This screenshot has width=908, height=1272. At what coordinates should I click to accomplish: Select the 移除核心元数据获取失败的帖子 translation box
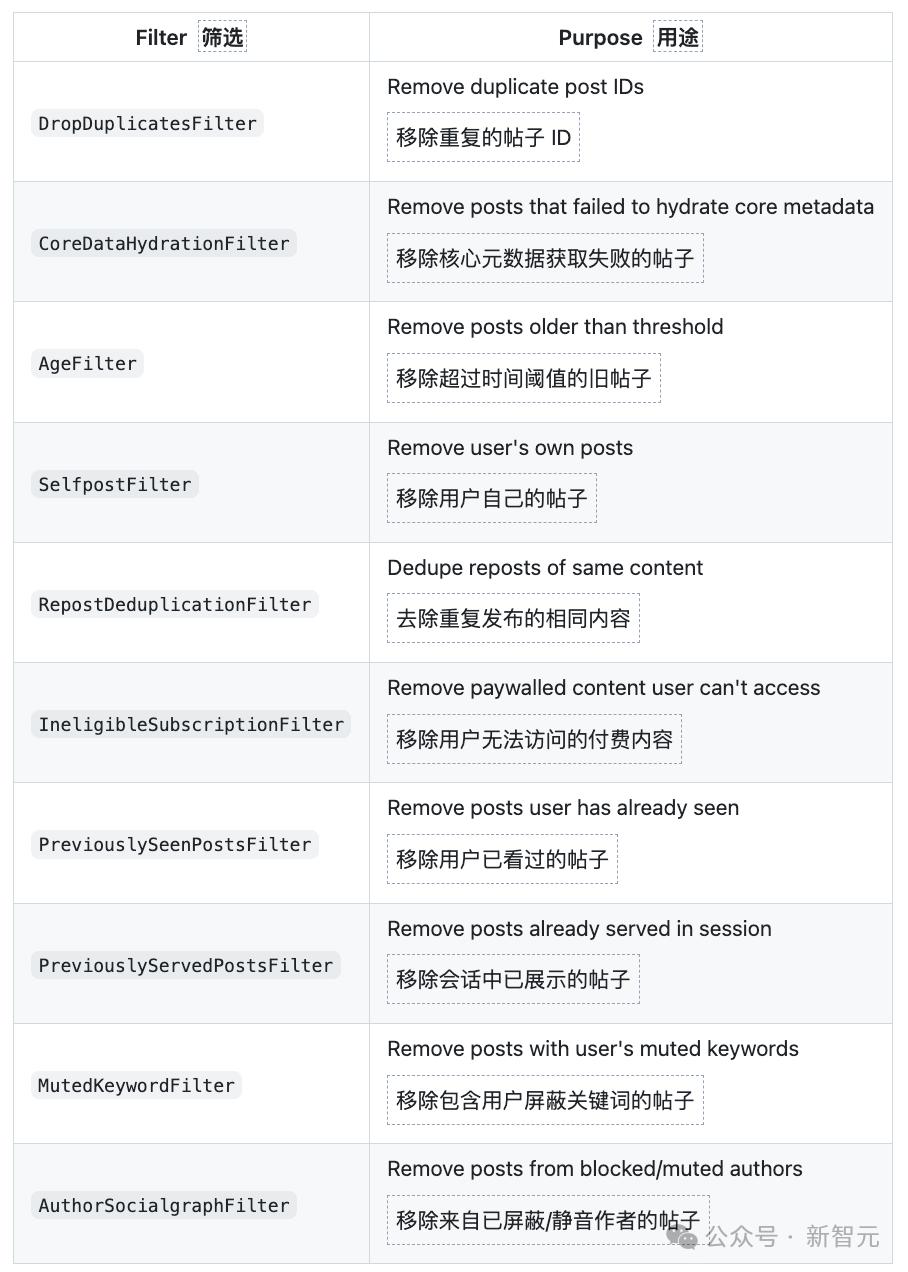(545, 258)
